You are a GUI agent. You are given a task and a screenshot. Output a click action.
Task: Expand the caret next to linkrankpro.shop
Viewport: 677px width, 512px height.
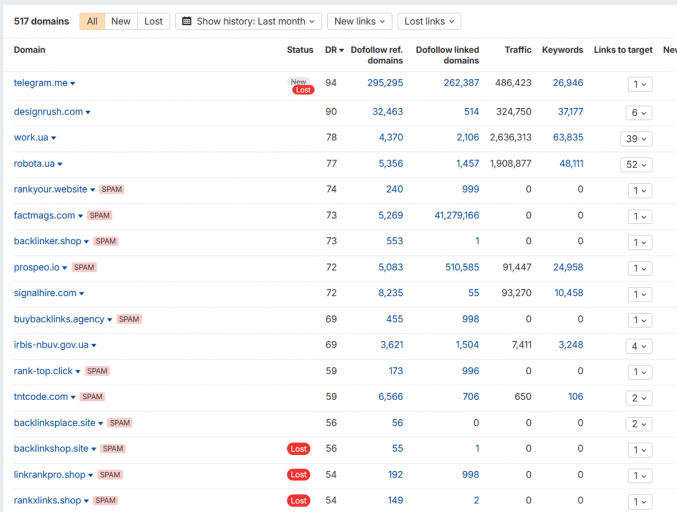pyautogui.click(x=91, y=475)
